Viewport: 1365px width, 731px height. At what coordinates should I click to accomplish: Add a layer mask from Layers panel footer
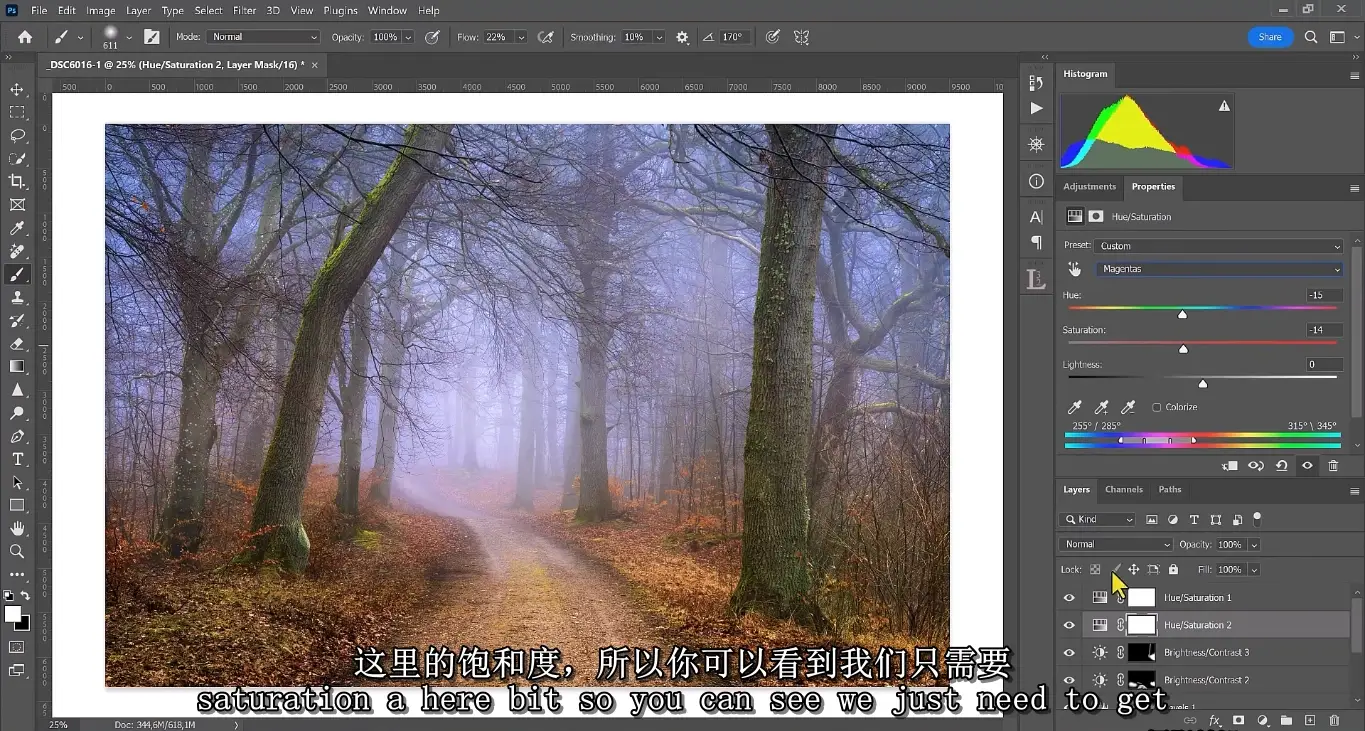(1238, 720)
